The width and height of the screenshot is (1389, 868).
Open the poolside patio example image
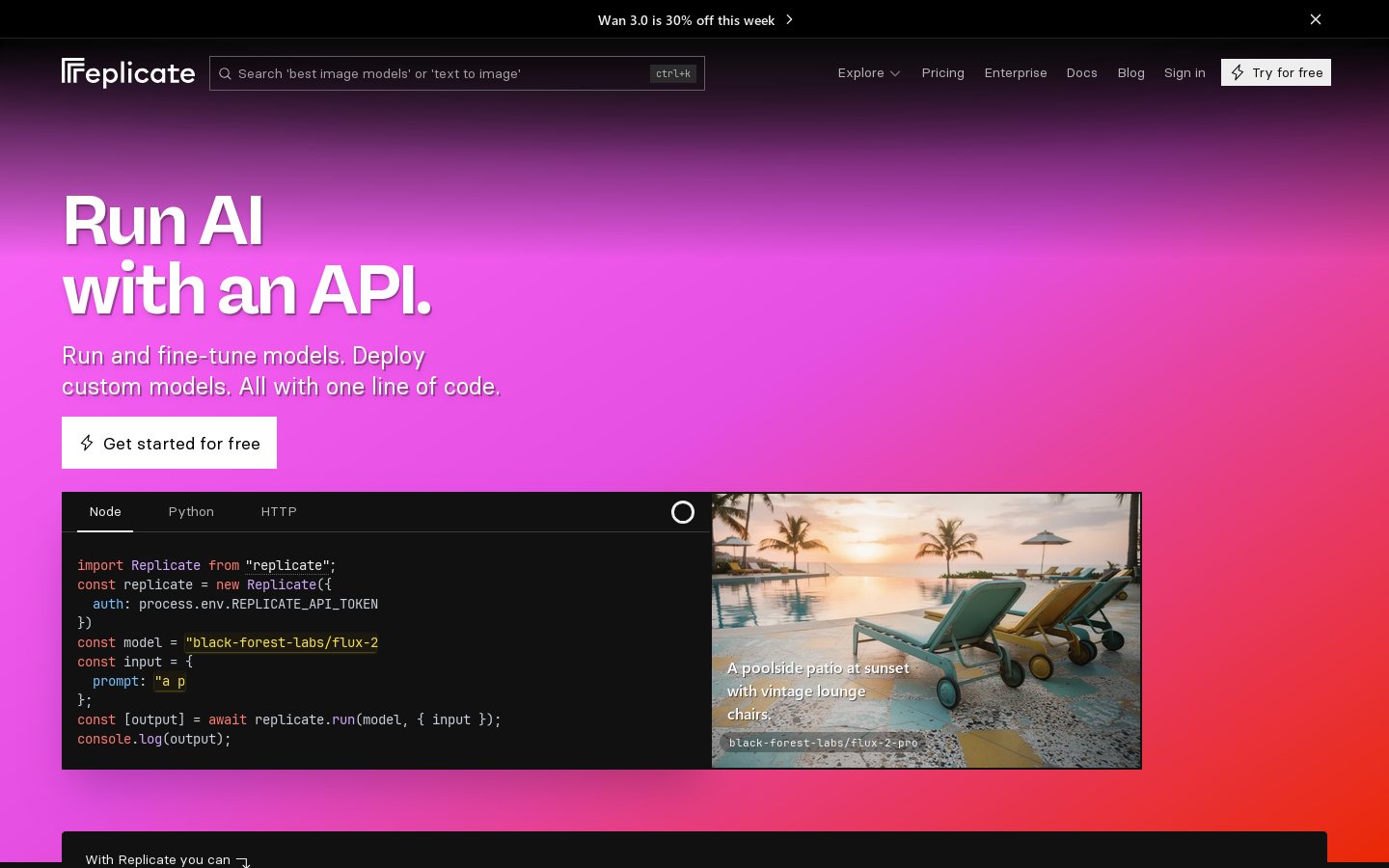[926, 631]
